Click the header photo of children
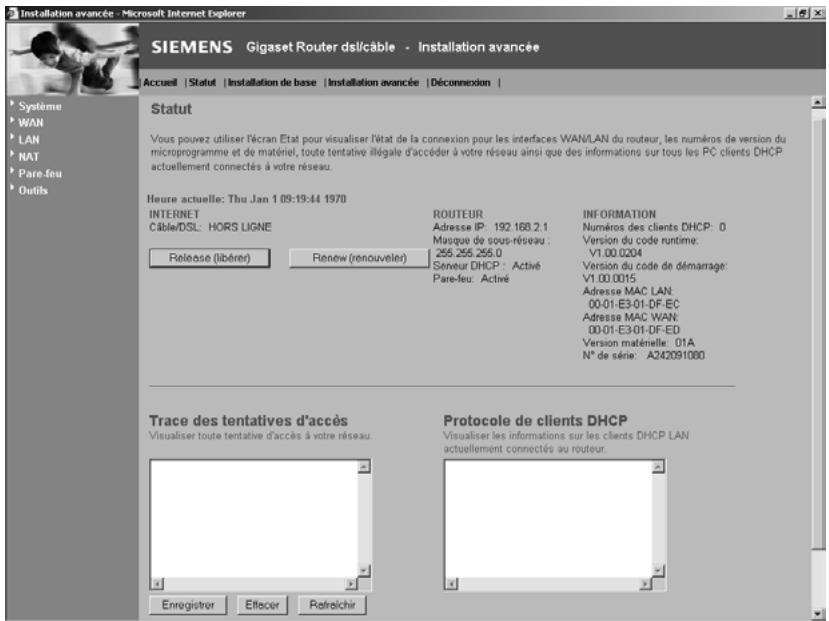The height and width of the screenshot is (621, 829). pyautogui.click(x=72, y=59)
